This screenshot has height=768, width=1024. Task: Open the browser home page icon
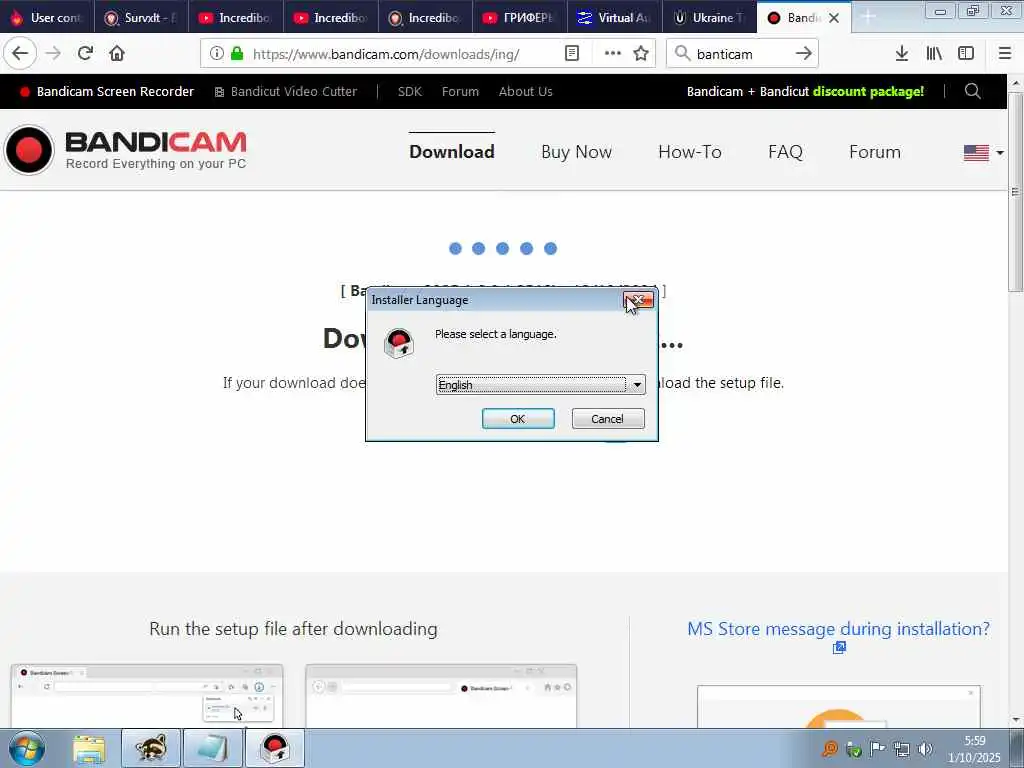(x=117, y=54)
